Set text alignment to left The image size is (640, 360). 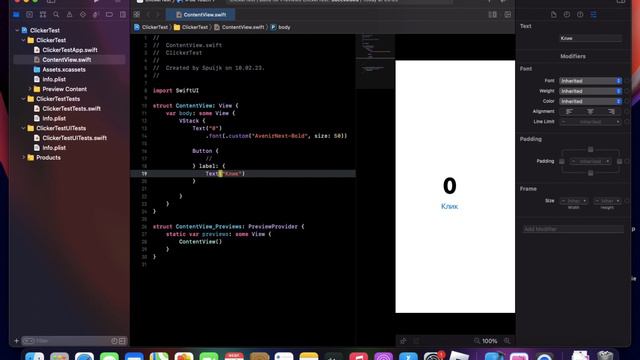click(x=569, y=111)
